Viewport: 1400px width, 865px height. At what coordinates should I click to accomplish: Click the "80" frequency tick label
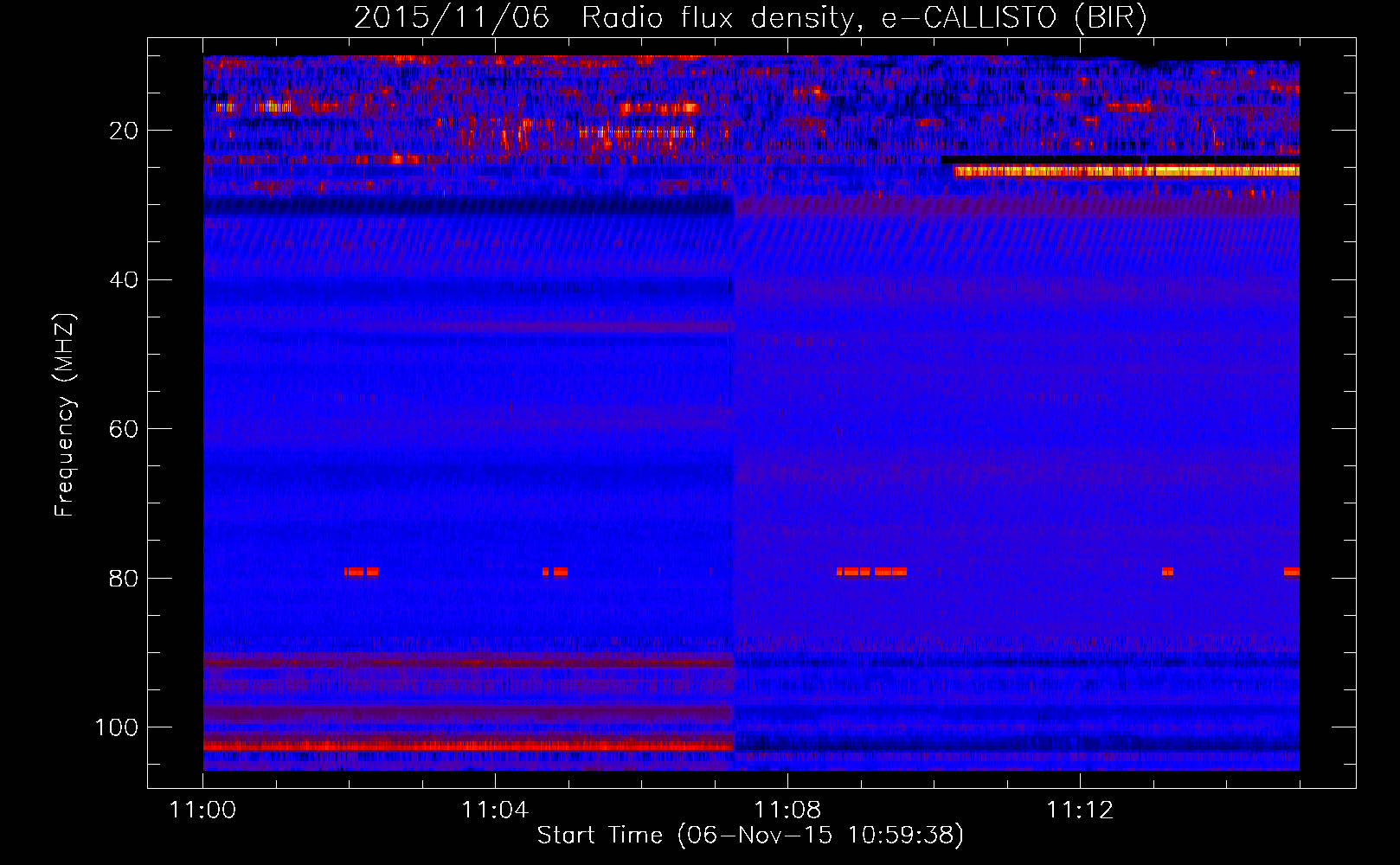pyautogui.click(x=124, y=578)
